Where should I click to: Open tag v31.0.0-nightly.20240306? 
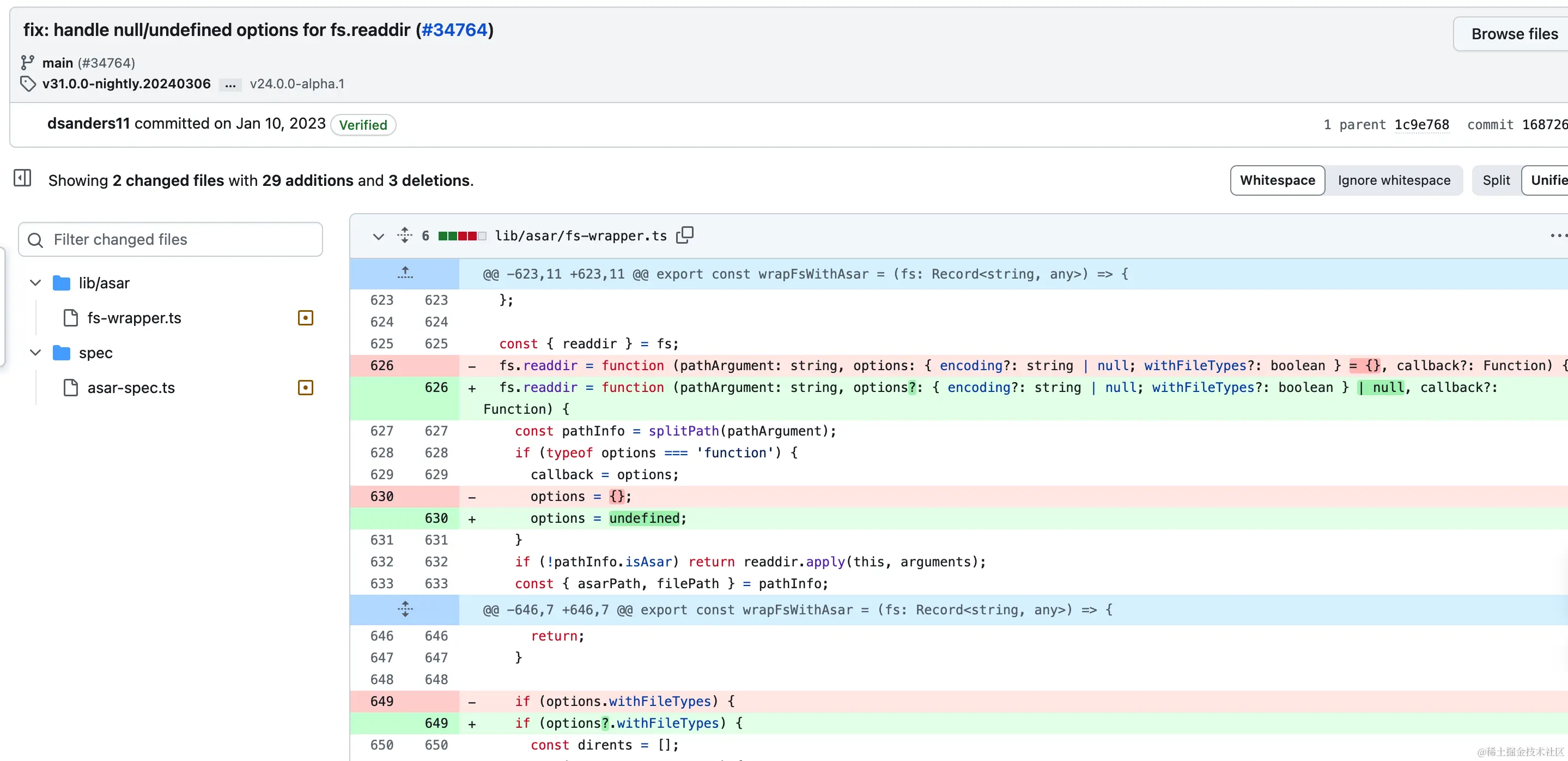coord(126,84)
